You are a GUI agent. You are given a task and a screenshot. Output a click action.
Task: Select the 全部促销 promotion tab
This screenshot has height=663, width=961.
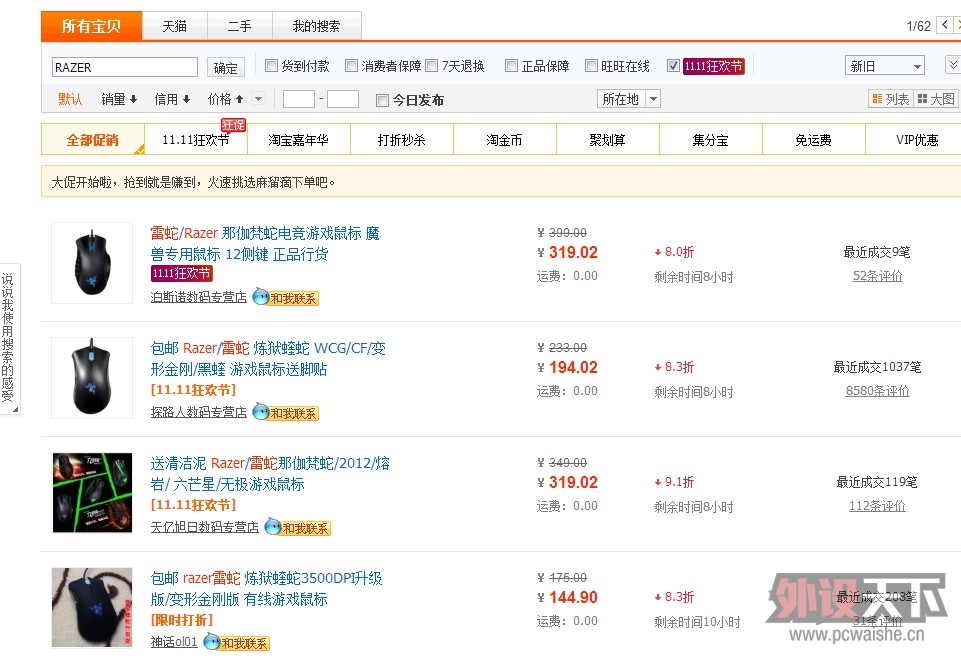pos(93,140)
